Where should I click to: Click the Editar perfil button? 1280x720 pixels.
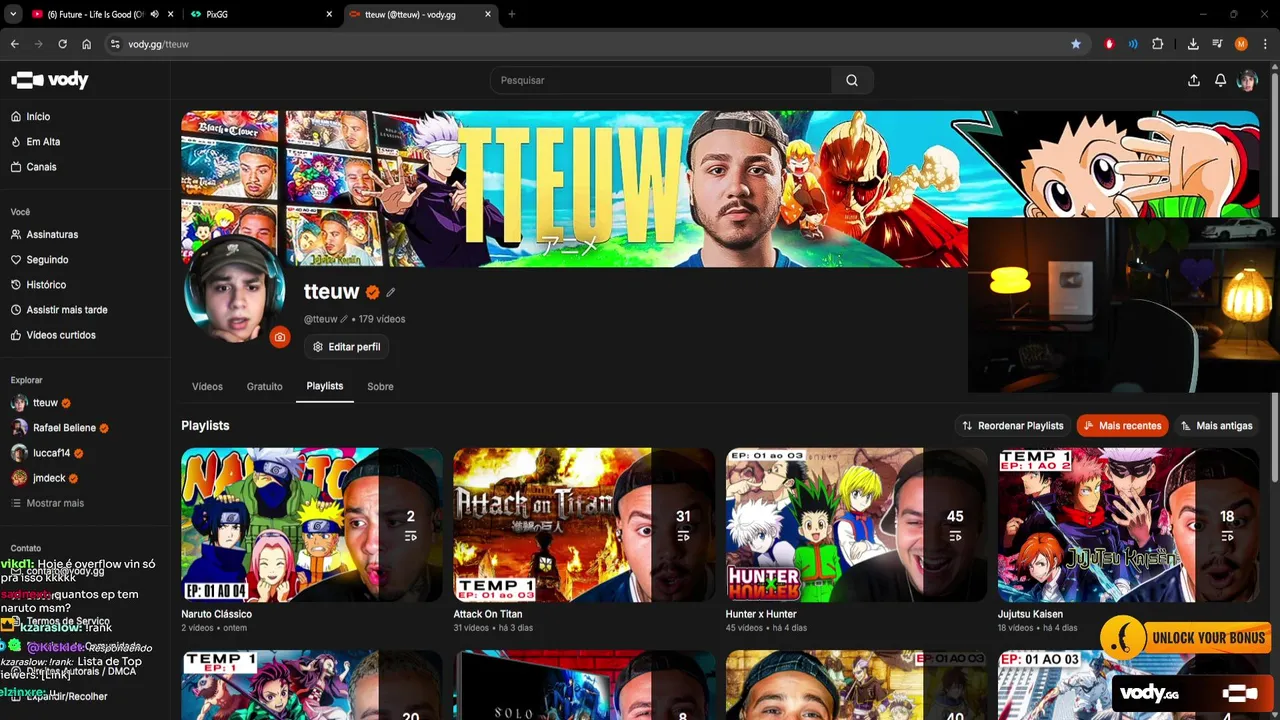click(x=346, y=347)
